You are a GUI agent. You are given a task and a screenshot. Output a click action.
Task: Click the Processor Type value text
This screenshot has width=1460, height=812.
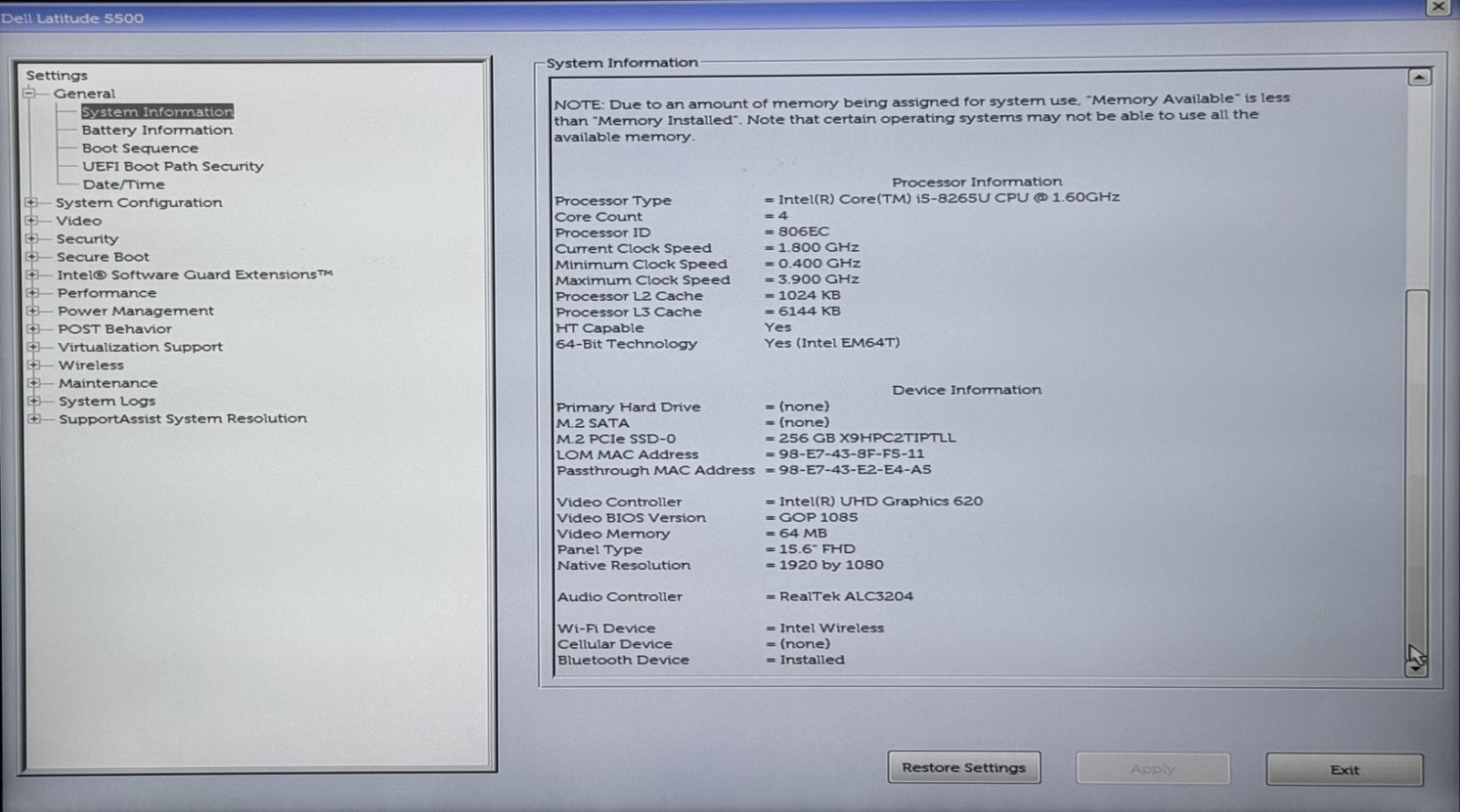949,198
